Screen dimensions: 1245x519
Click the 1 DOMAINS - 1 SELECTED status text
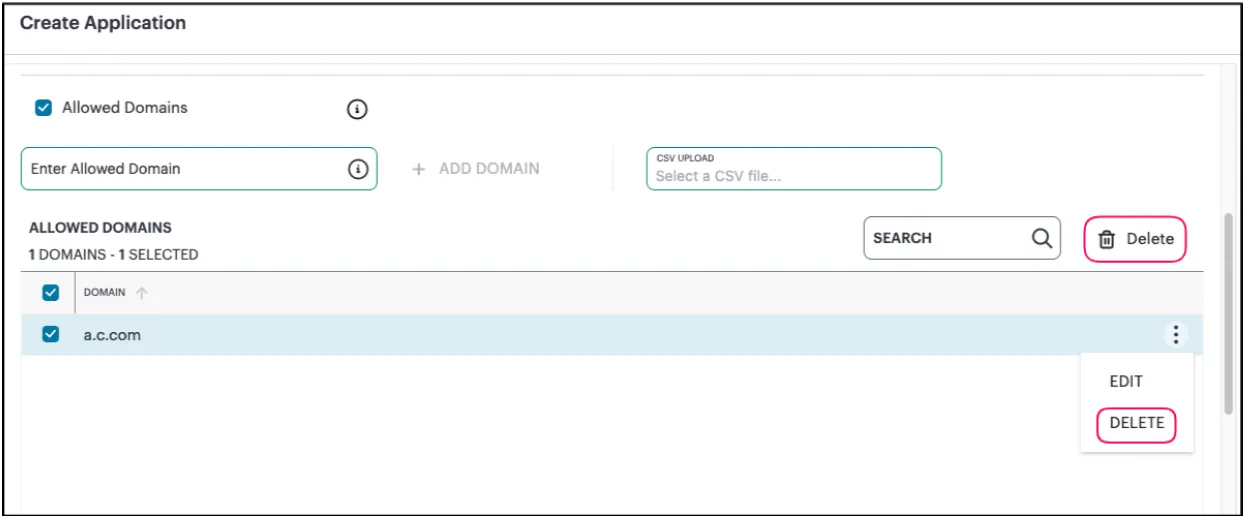113,255
